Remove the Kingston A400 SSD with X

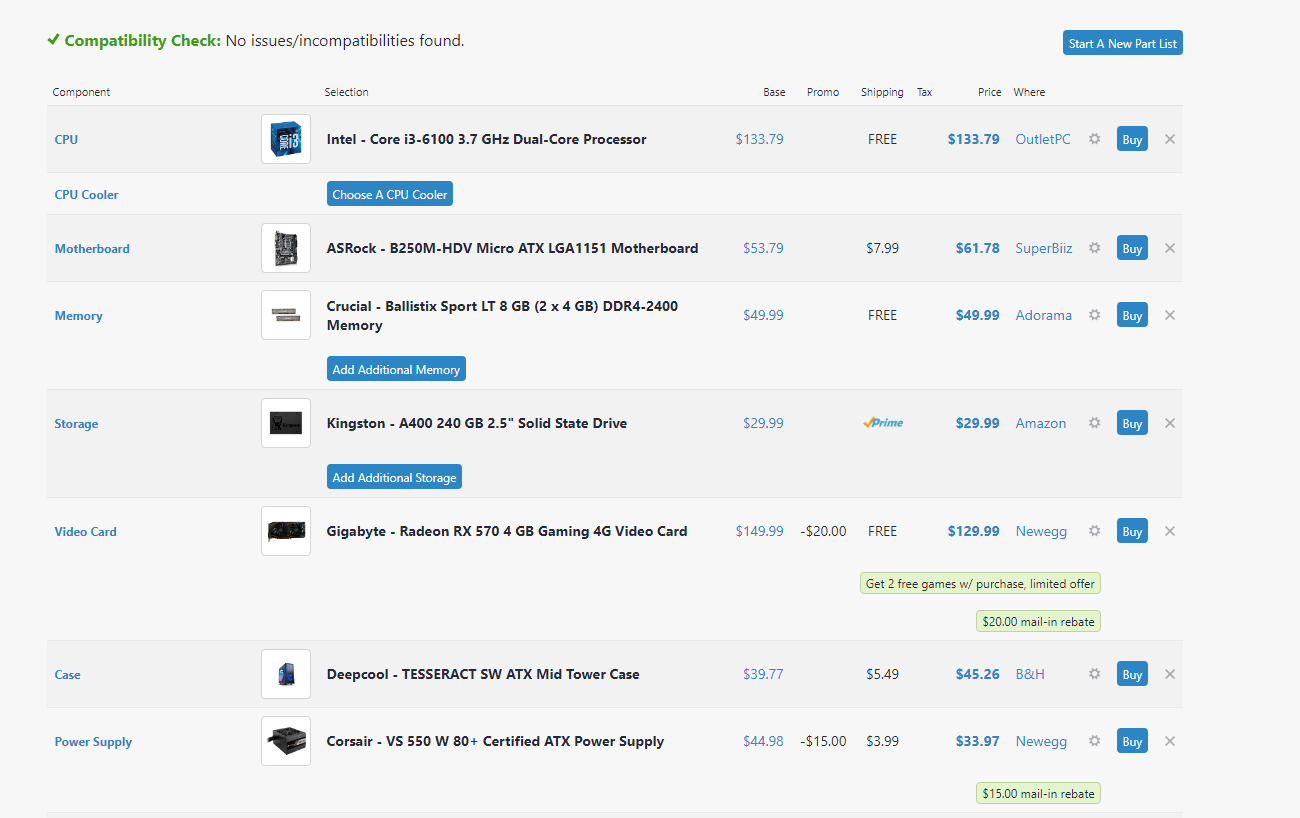tap(1170, 423)
